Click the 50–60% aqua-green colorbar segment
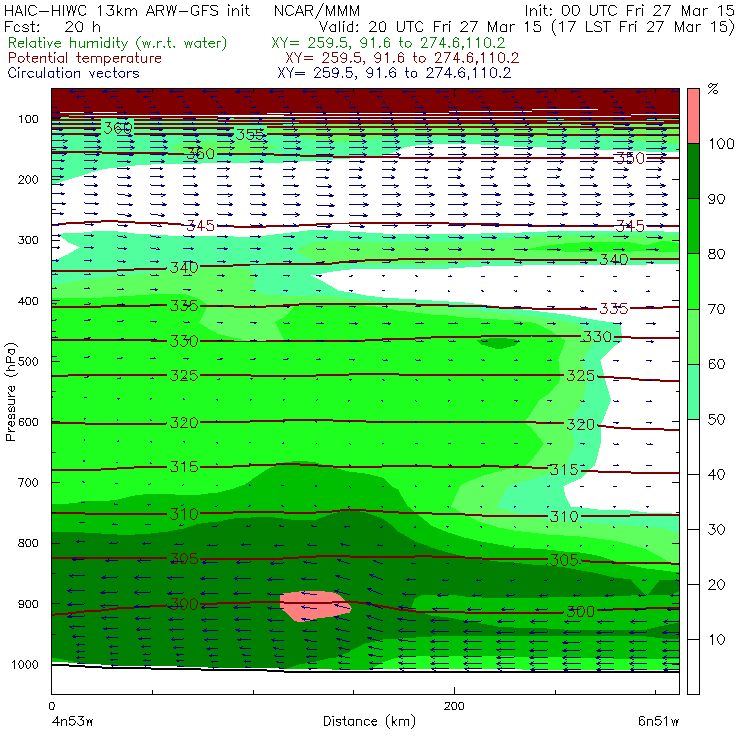740x740 pixels. [x=693, y=392]
